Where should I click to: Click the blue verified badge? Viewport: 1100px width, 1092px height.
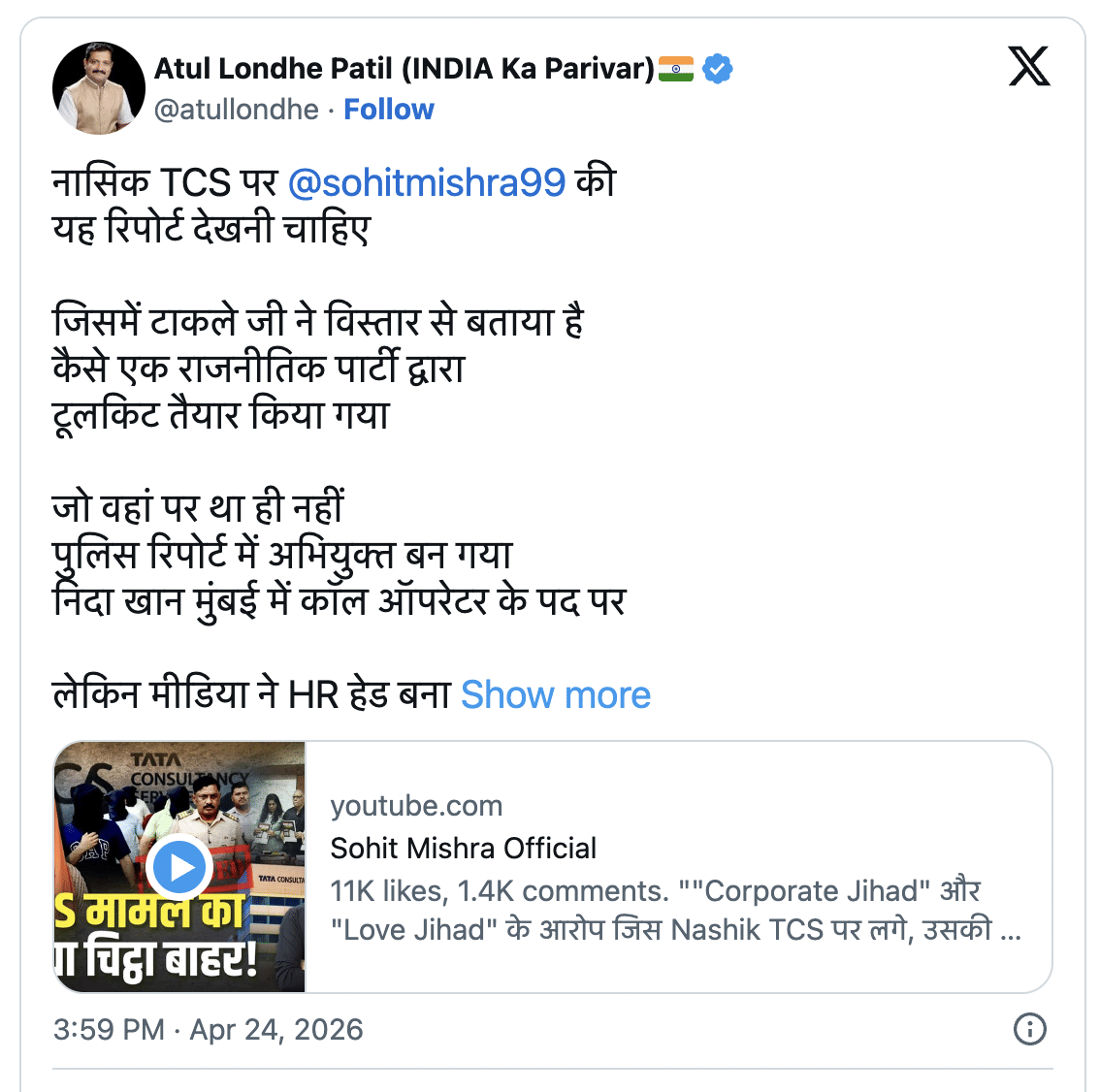point(718,69)
